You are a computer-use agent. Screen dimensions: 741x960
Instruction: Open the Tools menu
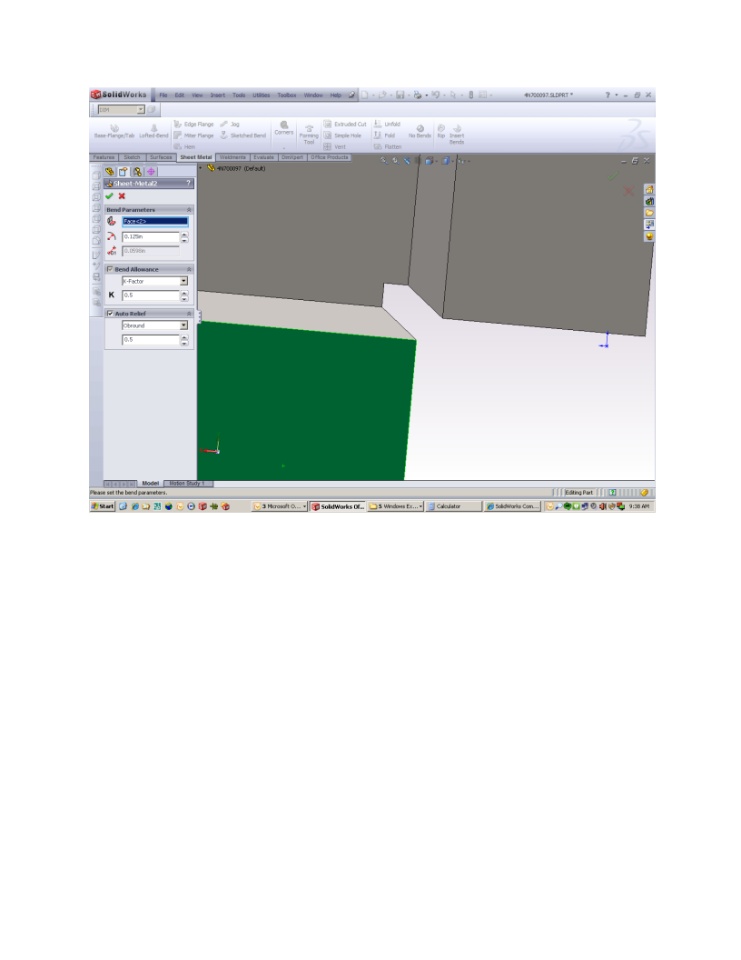[x=239, y=96]
